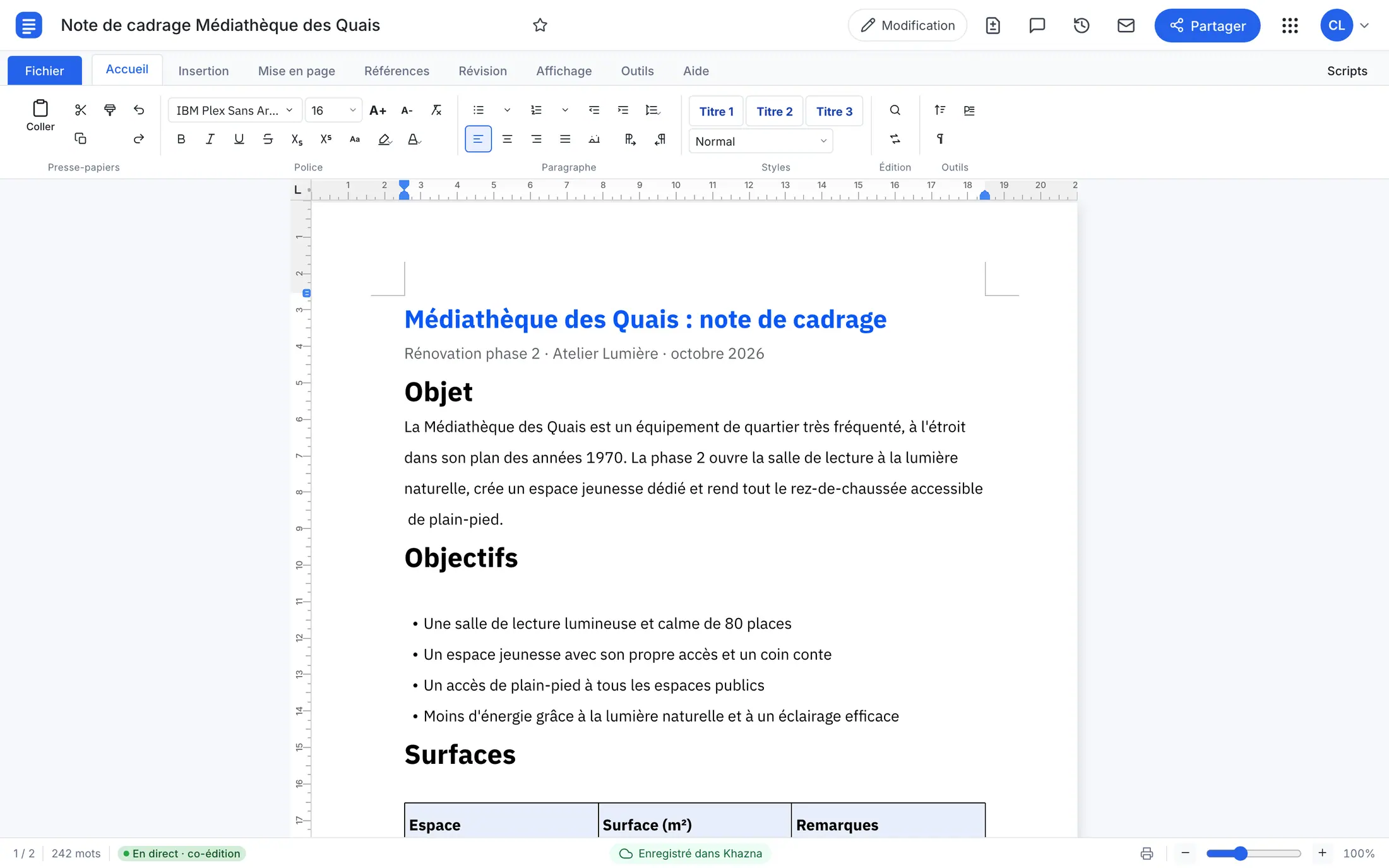Click the highlight color pen icon

click(384, 140)
